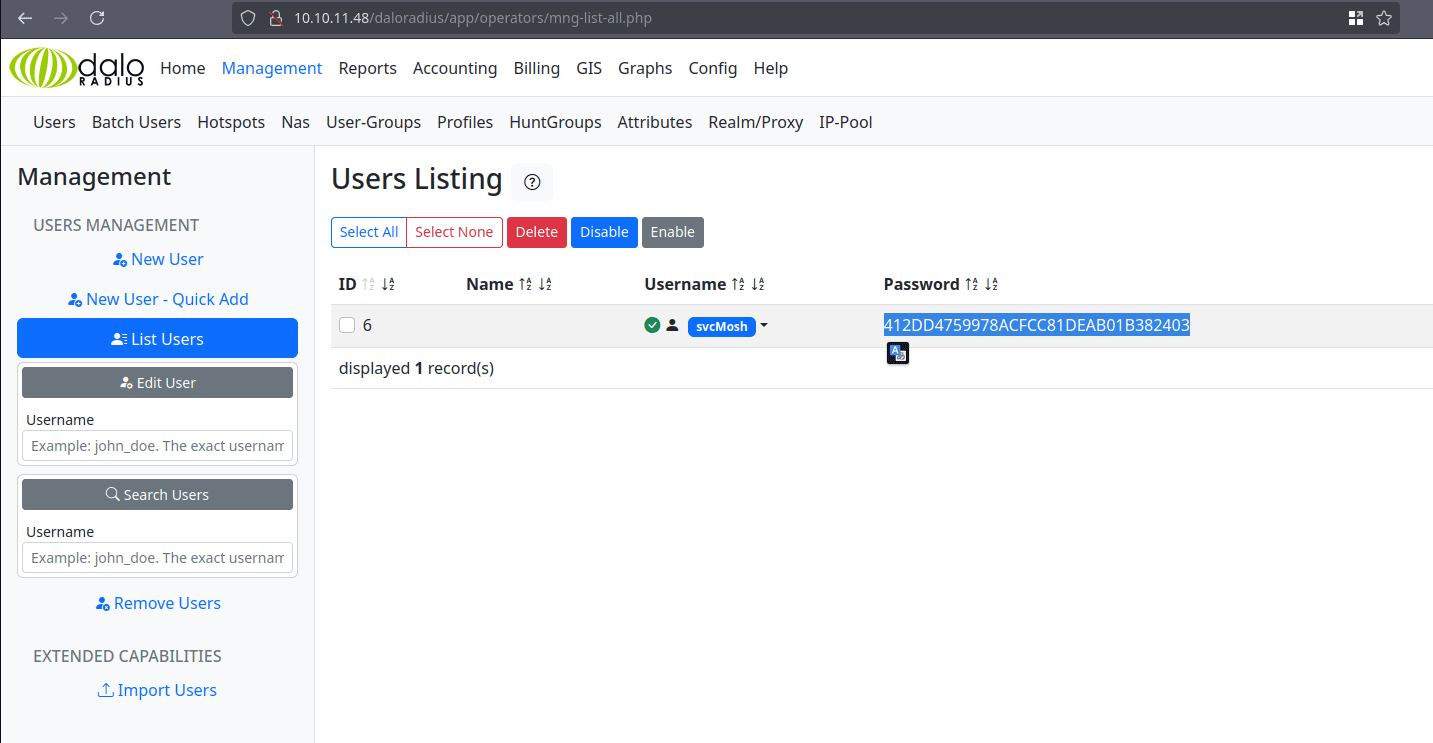The height and width of the screenshot is (743, 1433).
Task: Switch to the Hotspots tab
Action: tap(231, 122)
